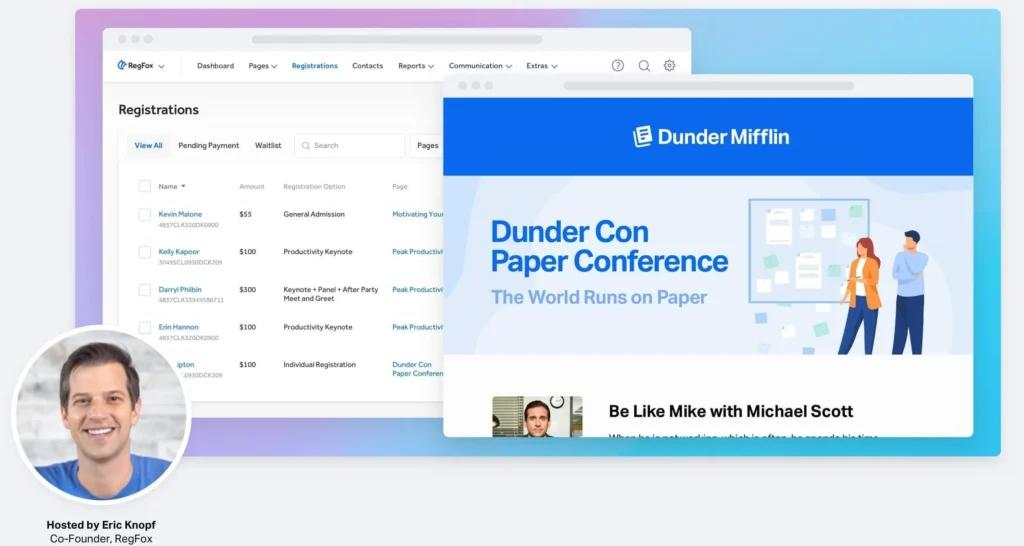Click the Registration Option column header
1024x546 pixels.
click(x=314, y=187)
